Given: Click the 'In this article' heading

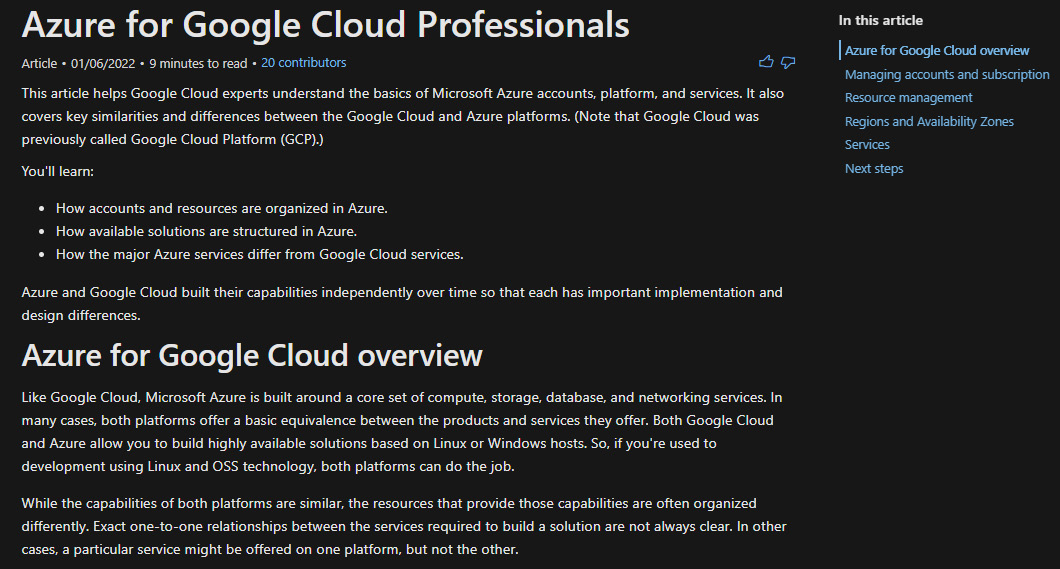Looking at the screenshot, I should pyautogui.click(x=880, y=20).
